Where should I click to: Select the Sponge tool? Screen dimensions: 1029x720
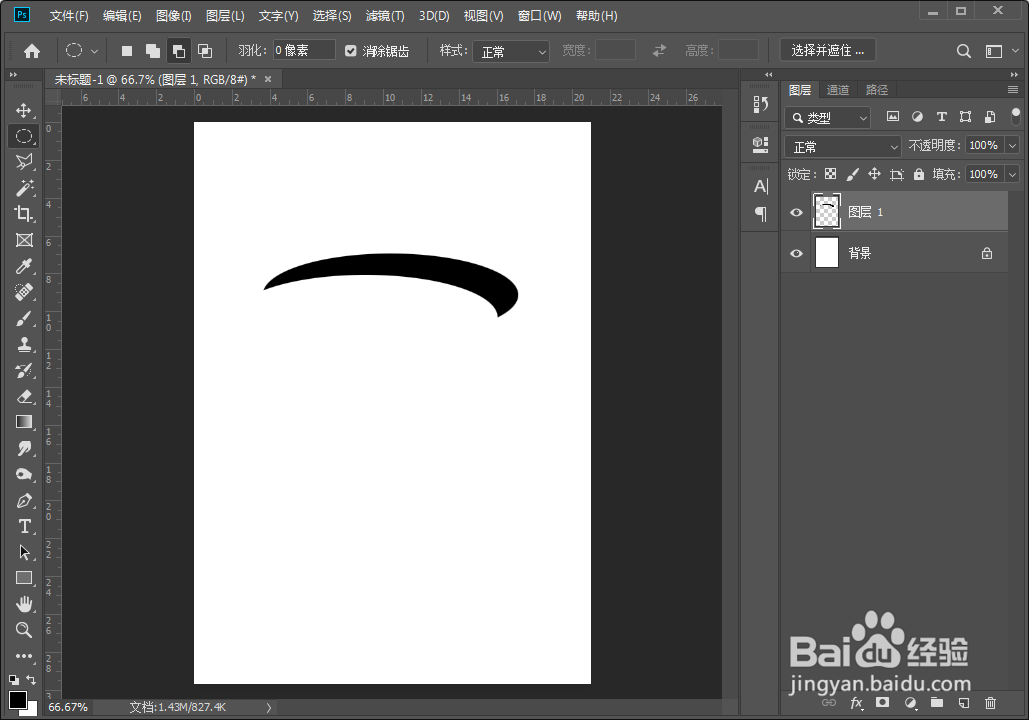[x=24, y=475]
